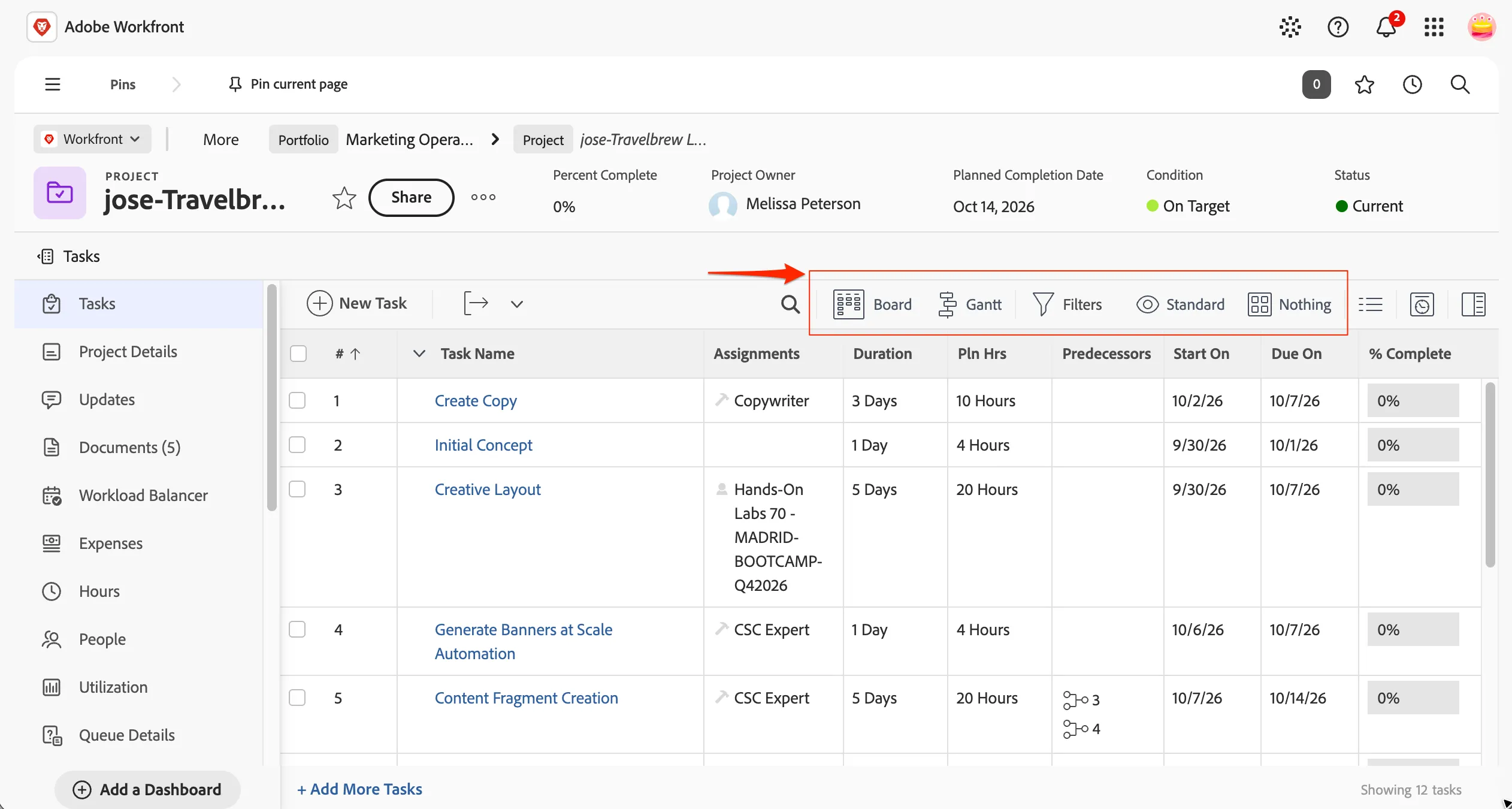Collapse all tasks chevron by Task Name
This screenshot has height=809, width=1512.
pyautogui.click(x=419, y=354)
